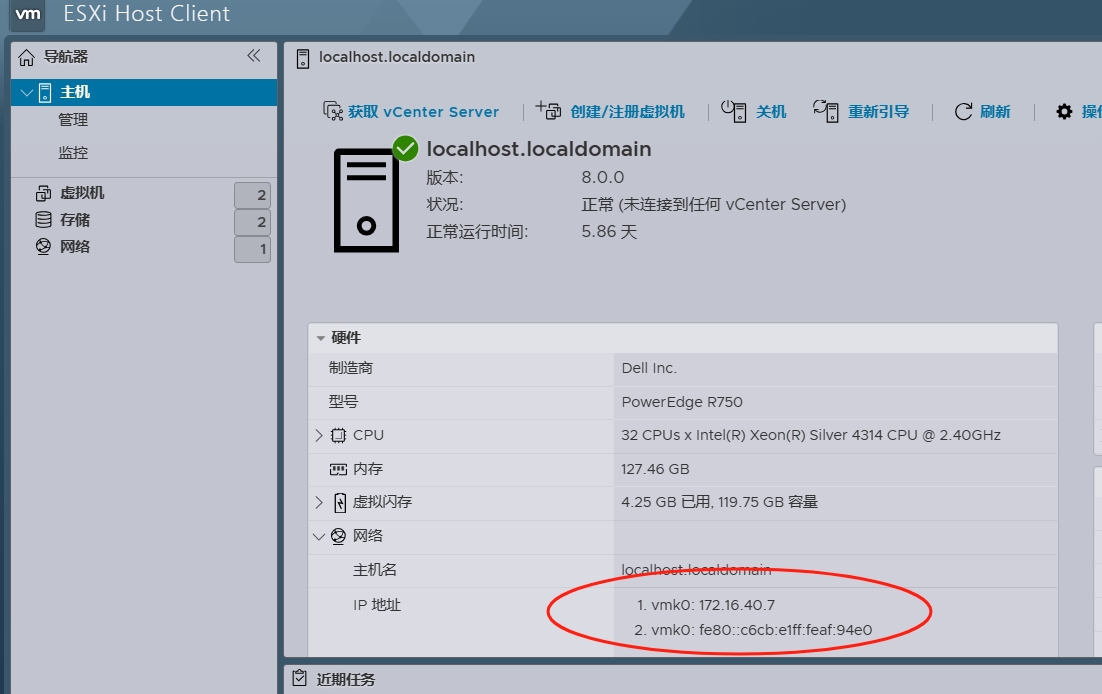Click 重新引导 toolbar button

879,112
